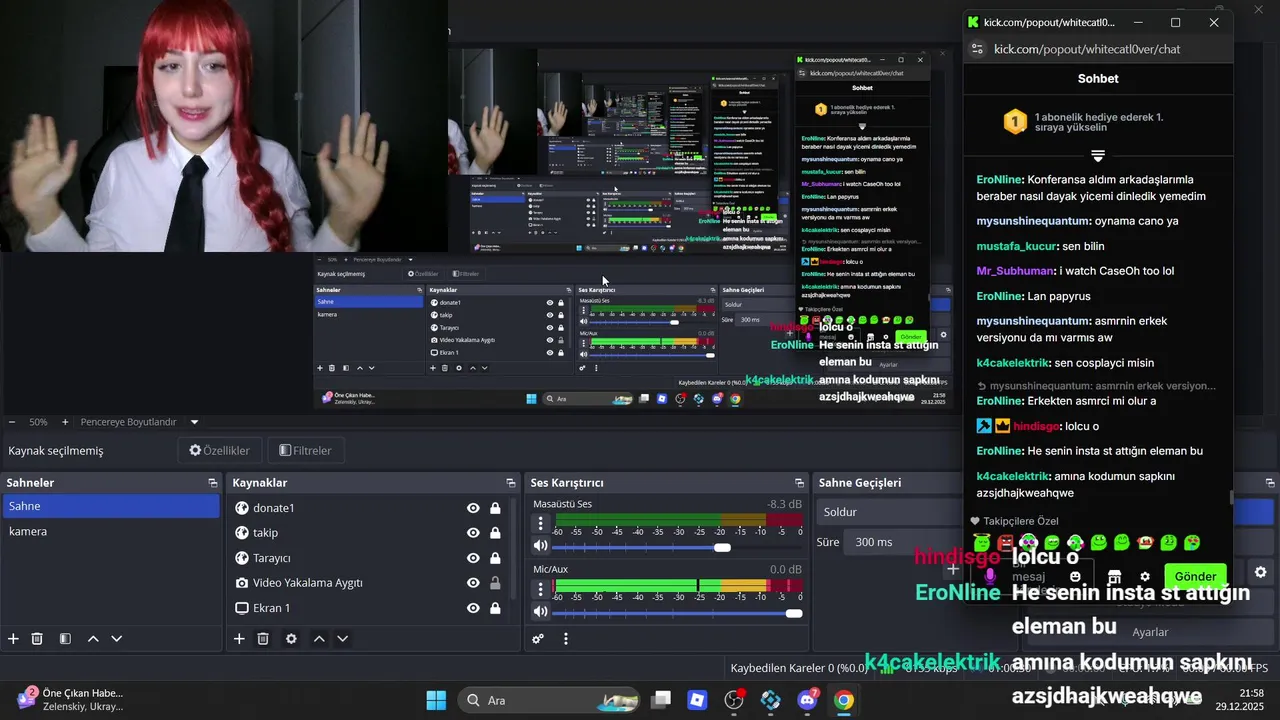Click site info icon in Kick address bar

pos(978,49)
